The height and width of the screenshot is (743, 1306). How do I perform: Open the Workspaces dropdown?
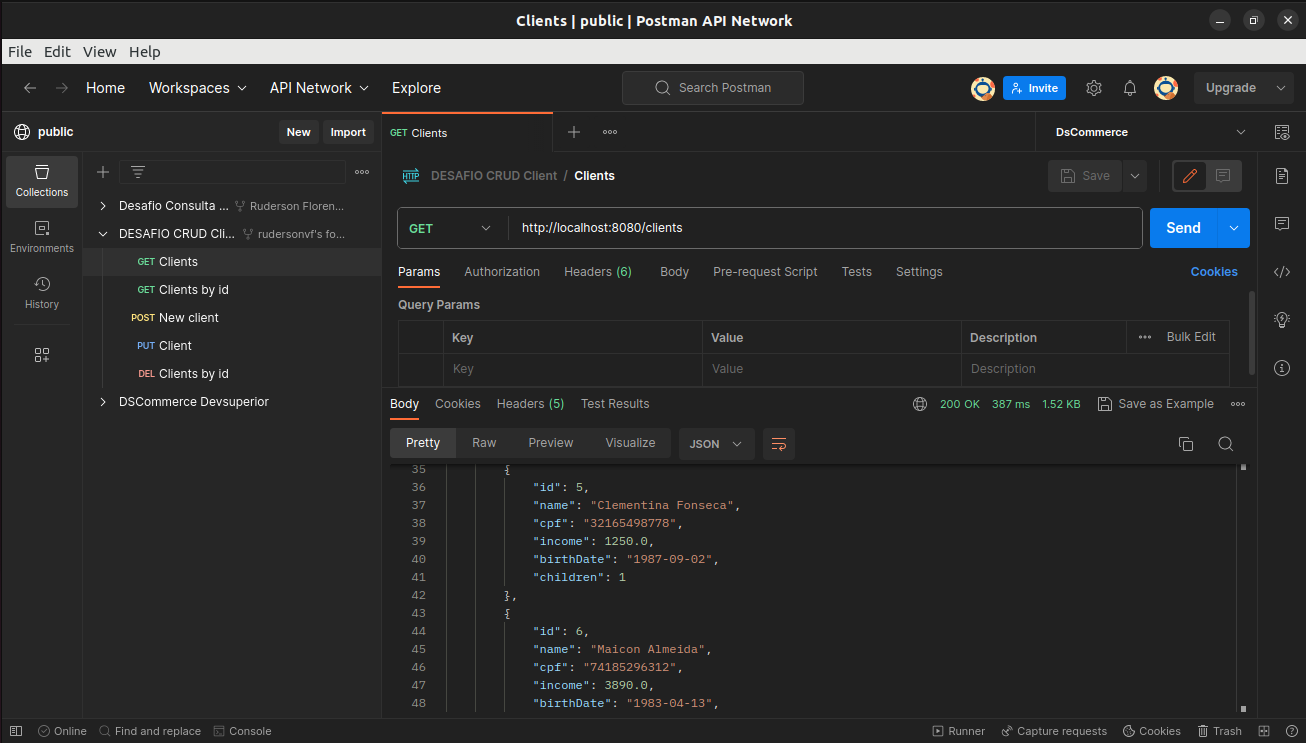(x=197, y=88)
